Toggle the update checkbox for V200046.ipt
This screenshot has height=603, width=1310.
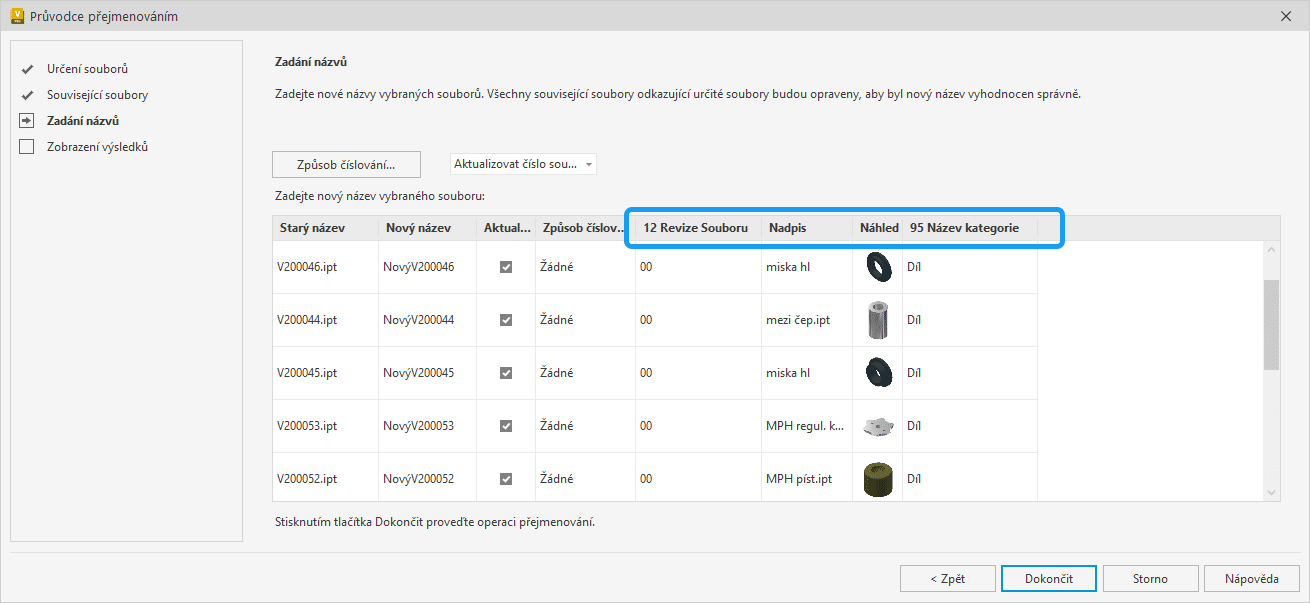[x=506, y=267]
